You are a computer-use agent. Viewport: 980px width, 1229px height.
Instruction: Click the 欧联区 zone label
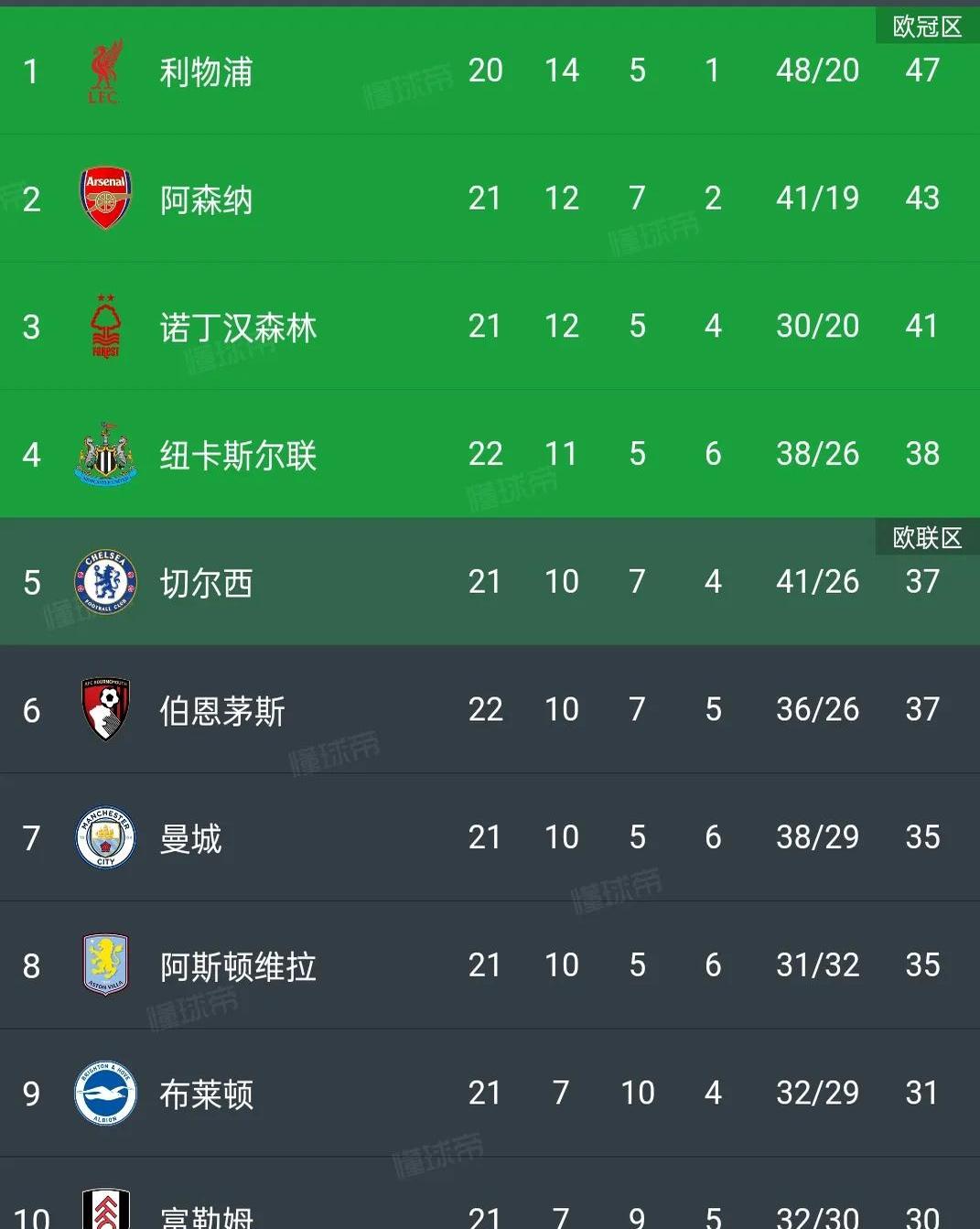927,537
